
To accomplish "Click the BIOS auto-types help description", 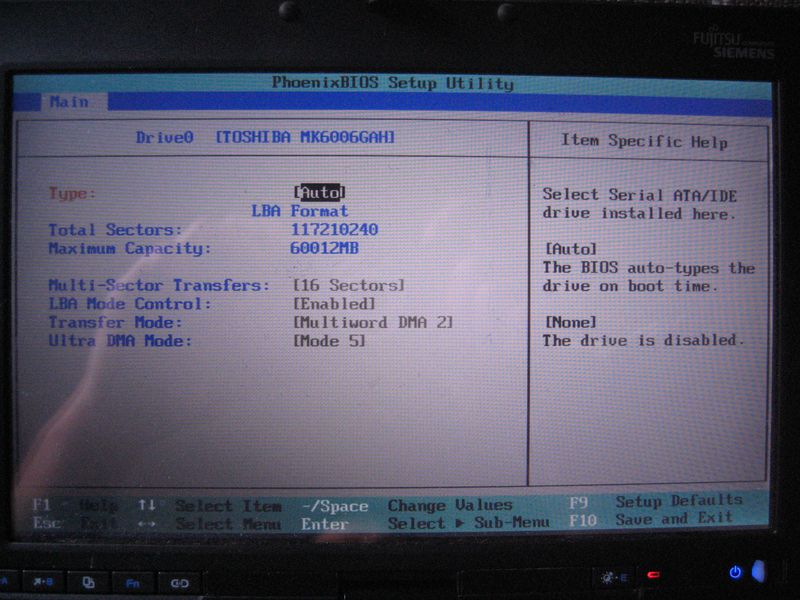I will 648,277.
